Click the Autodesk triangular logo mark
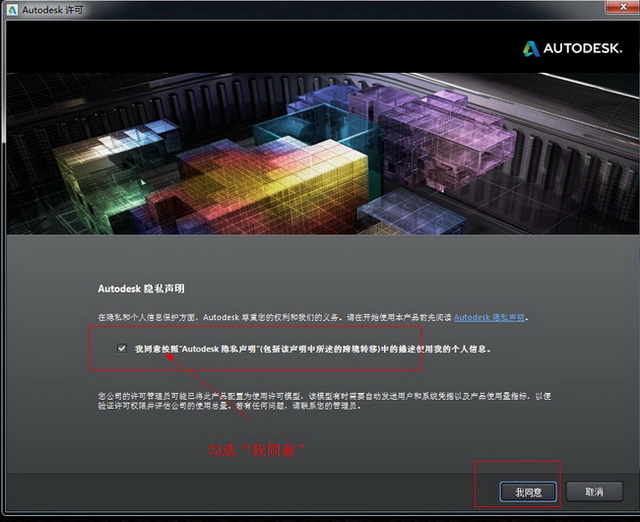 pyautogui.click(x=530, y=48)
